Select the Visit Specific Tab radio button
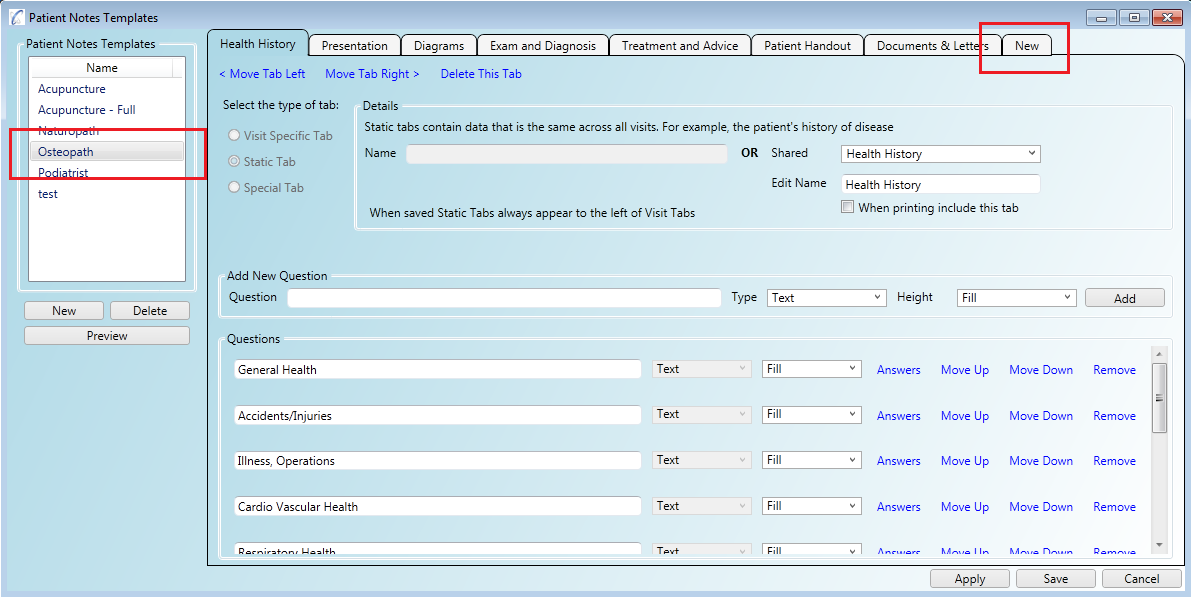 pyautogui.click(x=234, y=136)
